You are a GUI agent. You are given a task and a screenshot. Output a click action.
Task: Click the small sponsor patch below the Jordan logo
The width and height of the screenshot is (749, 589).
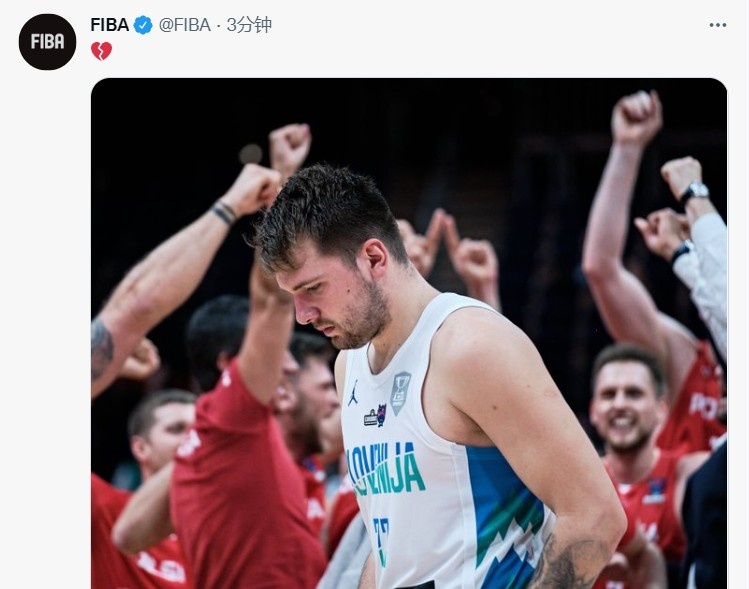(375, 416)
